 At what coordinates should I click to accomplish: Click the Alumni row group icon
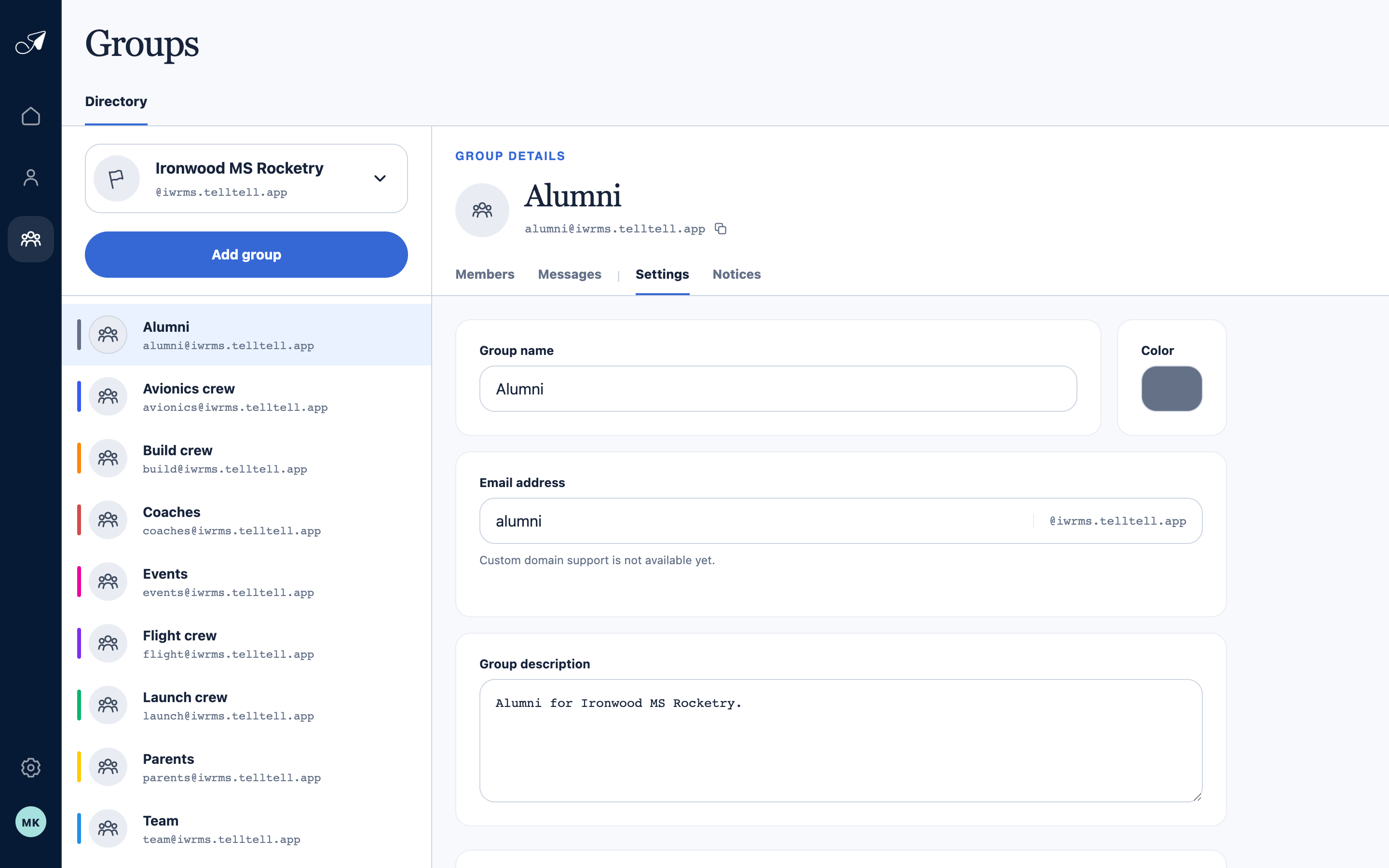click(x=108, y=335)
